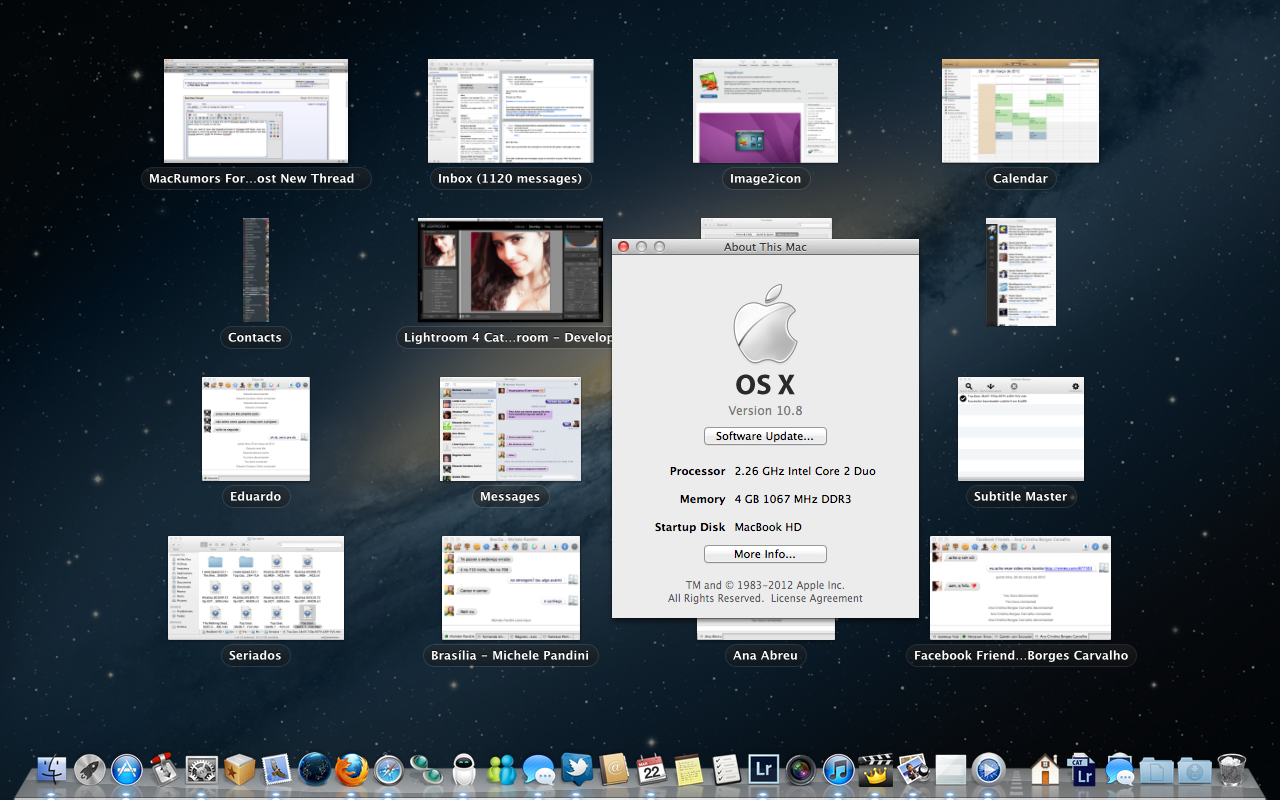The width and height of the screenshot is (1280, 800).
Task: Open Finder from the Dock
Action: pos(51,769)
